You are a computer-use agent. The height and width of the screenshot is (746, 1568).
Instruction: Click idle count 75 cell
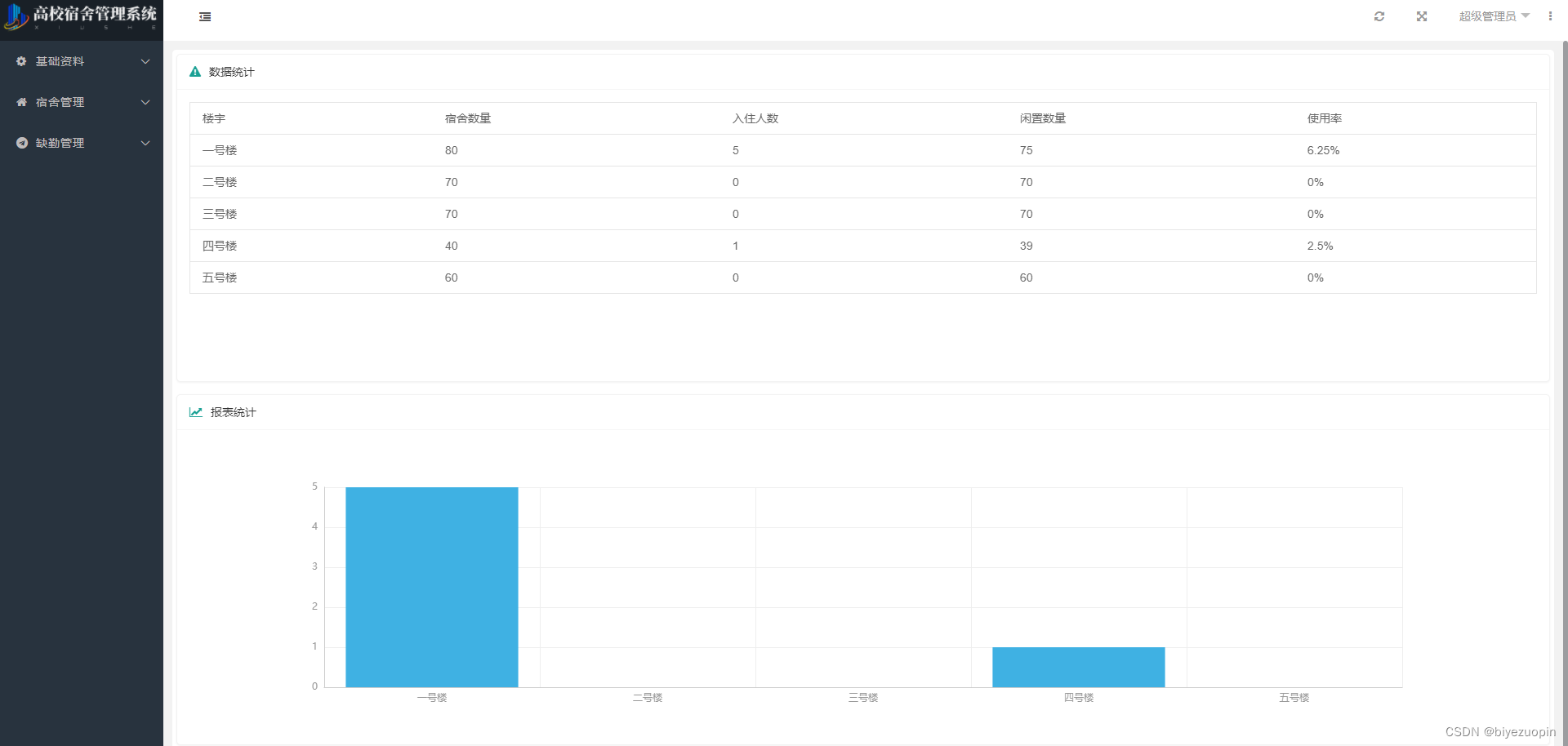[1027, 150]
